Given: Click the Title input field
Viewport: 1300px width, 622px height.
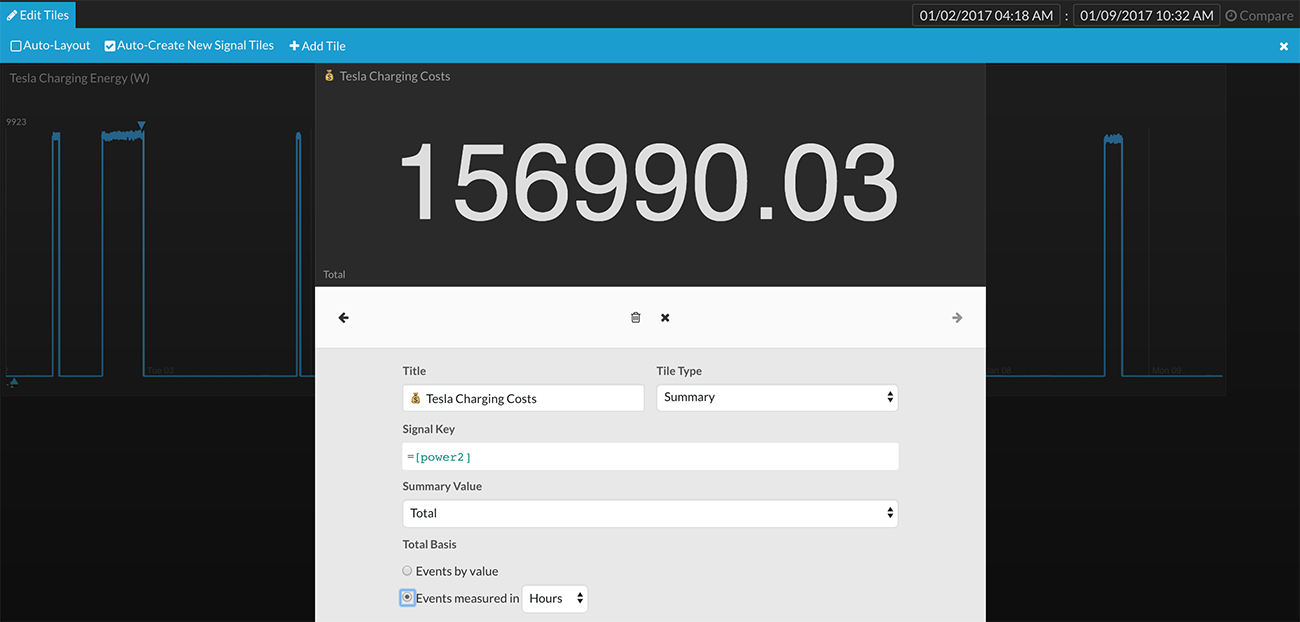Looking at the screenshot, I should 523,398.
